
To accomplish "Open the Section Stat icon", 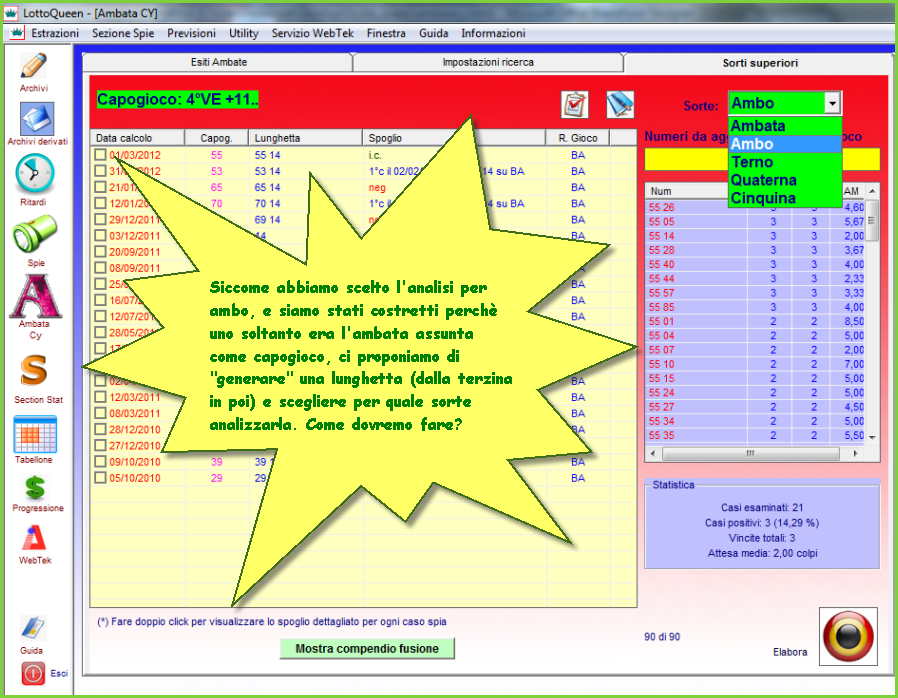I will tap(34, 370).
